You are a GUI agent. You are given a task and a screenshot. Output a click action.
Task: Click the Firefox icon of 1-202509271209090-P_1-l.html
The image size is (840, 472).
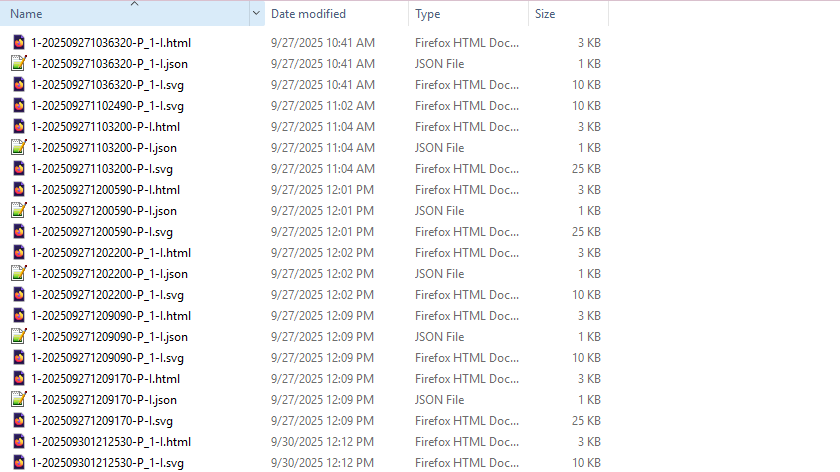(x=18, y=316)
